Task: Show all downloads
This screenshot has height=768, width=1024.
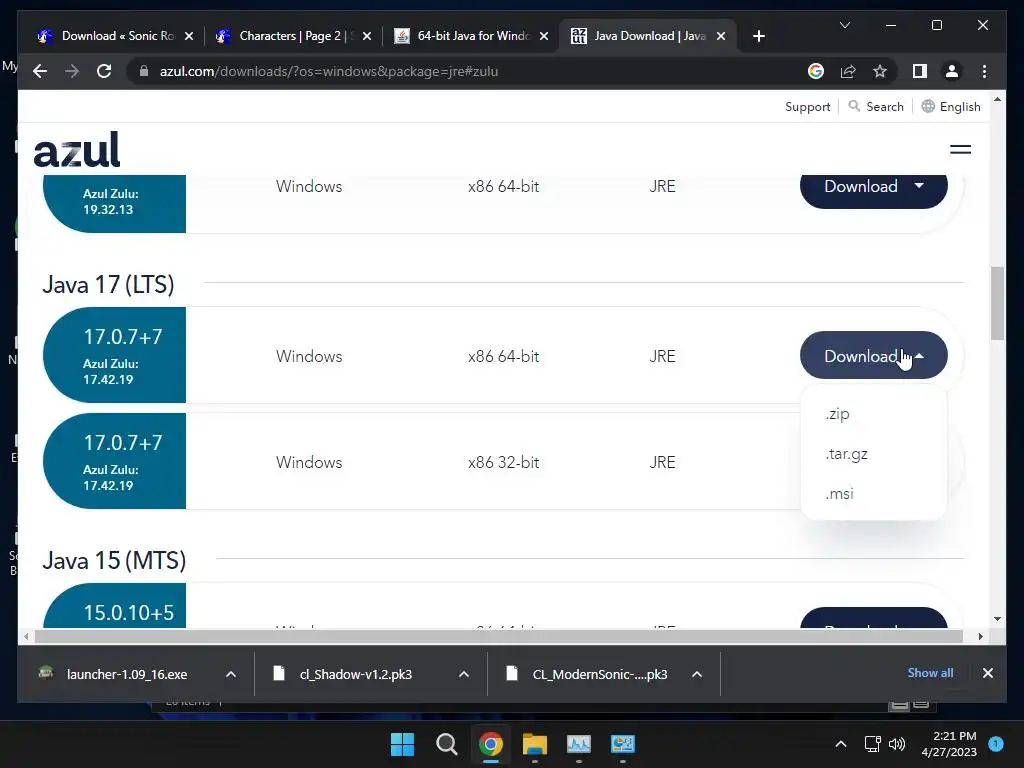Action: 930,673
